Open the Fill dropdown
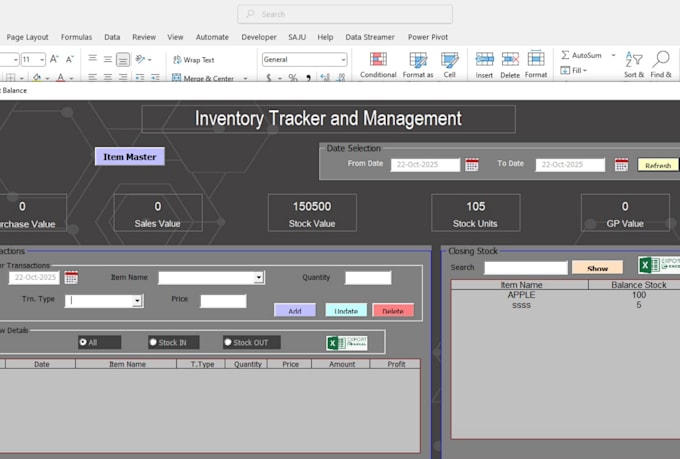 (x=574, y=70)
